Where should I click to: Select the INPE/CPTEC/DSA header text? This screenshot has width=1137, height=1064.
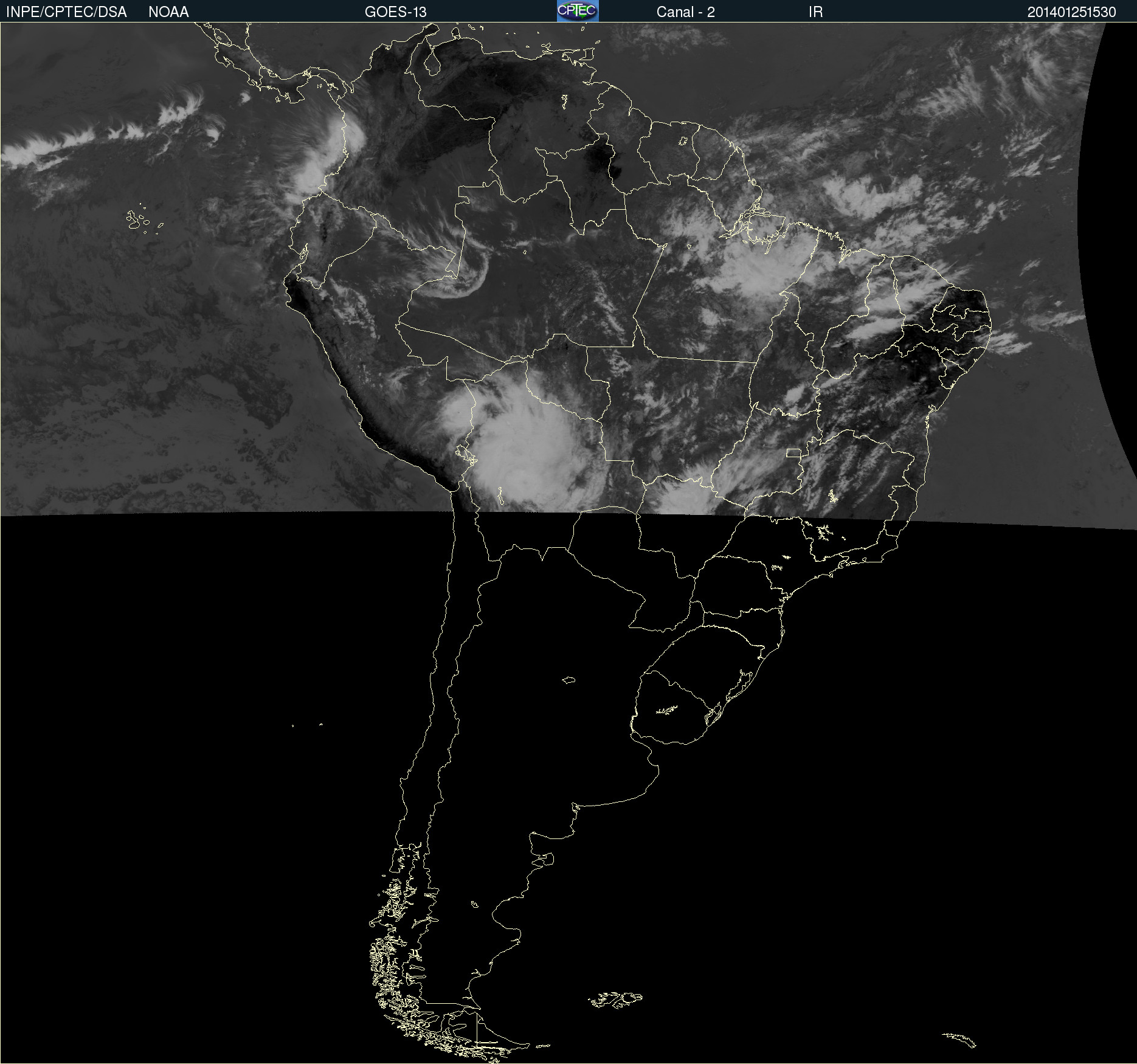66,12
